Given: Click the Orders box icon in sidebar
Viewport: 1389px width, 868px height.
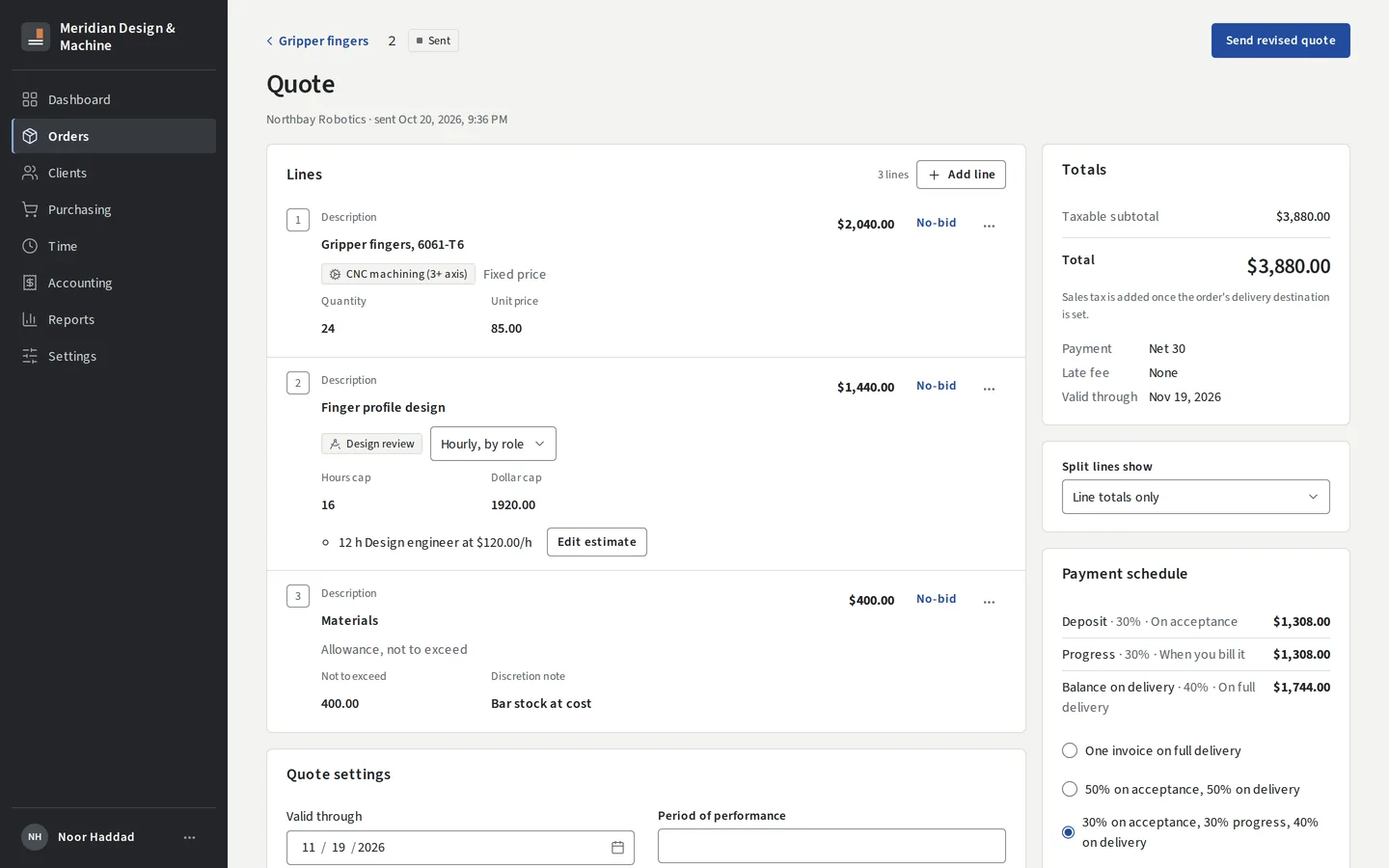Looking at the screenshot, I should click(30, 136).
